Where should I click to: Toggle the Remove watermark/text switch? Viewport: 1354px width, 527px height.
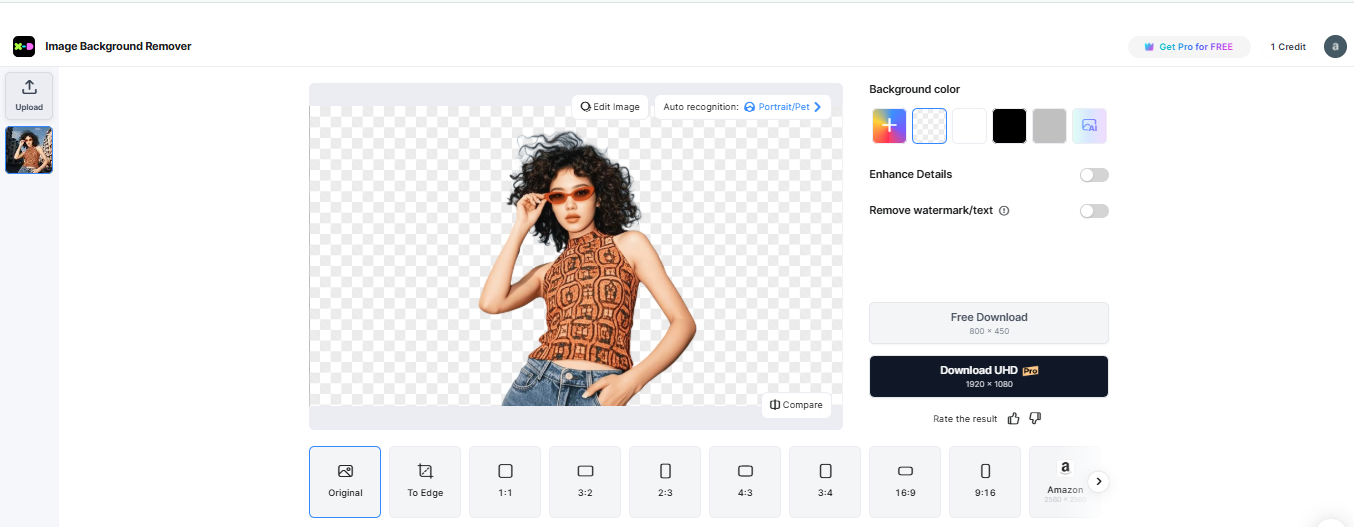coord(1094,211)
